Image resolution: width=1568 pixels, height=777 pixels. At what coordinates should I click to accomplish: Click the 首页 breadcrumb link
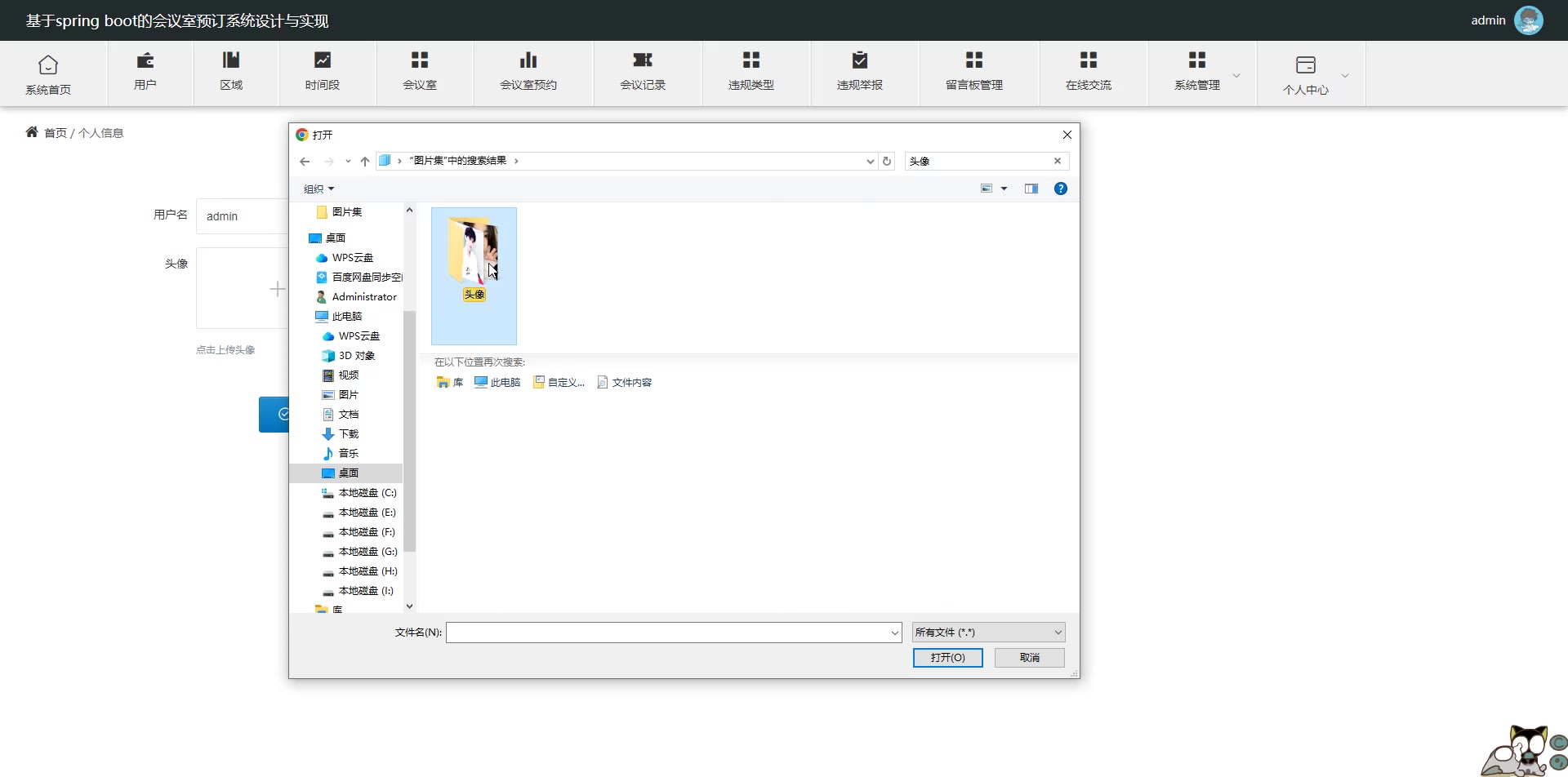click(56, 133)
